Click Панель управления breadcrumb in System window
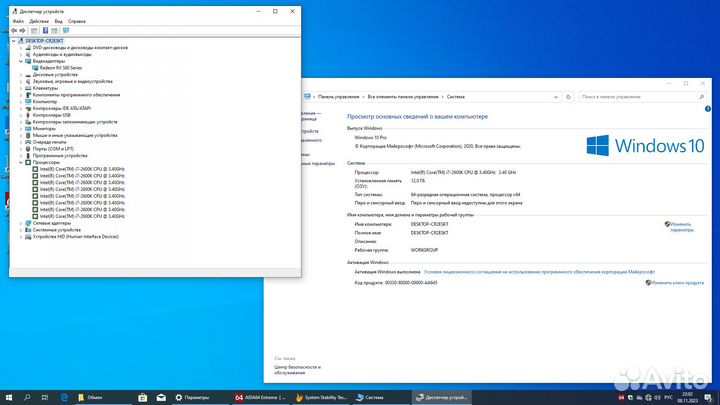This screenshot has width=720, height=405. 338,97
